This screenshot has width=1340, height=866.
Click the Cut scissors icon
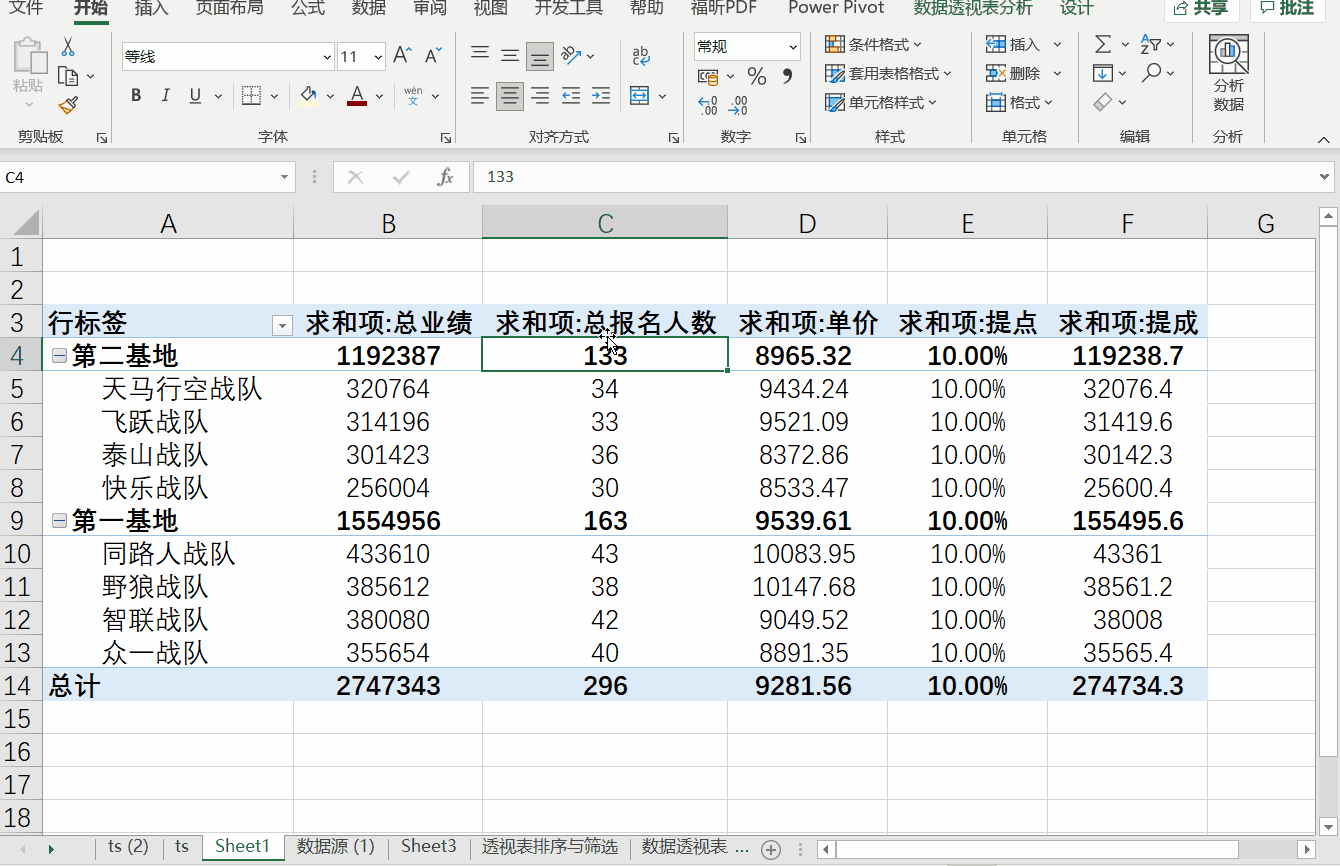coord(68,46)
